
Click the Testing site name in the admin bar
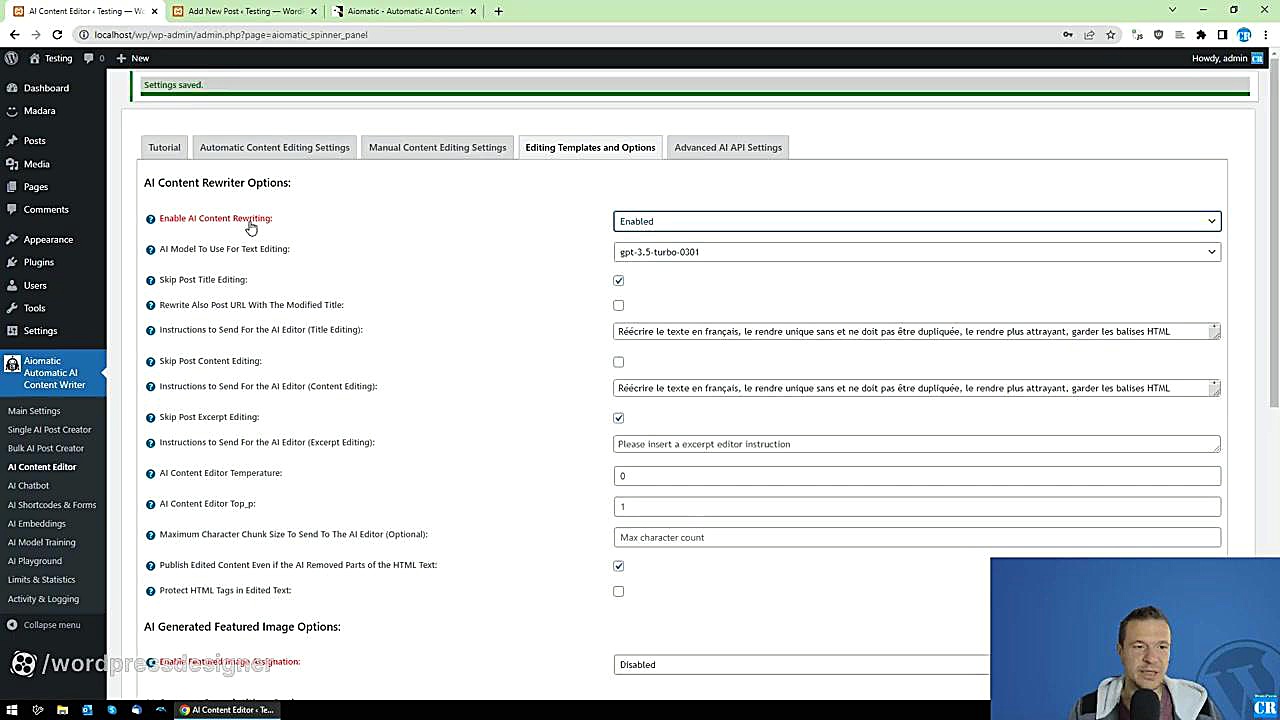click(x=51, y=58)
